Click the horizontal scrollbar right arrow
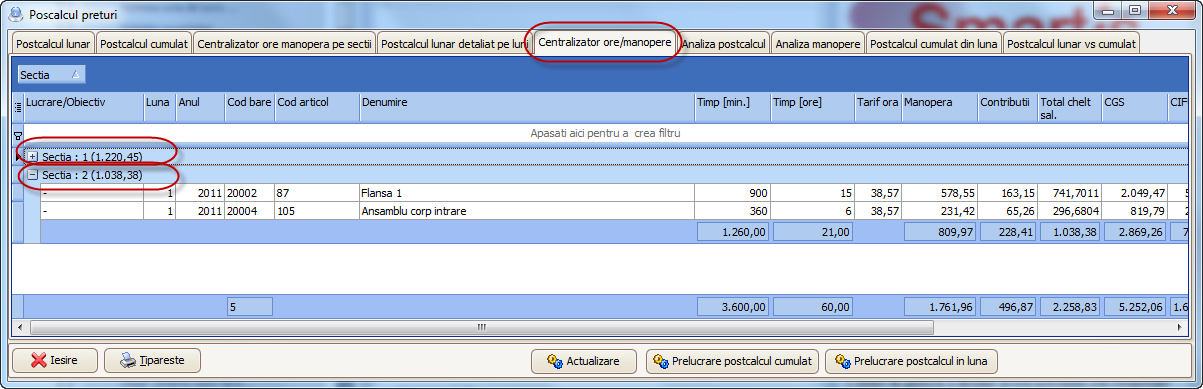 1181,327
